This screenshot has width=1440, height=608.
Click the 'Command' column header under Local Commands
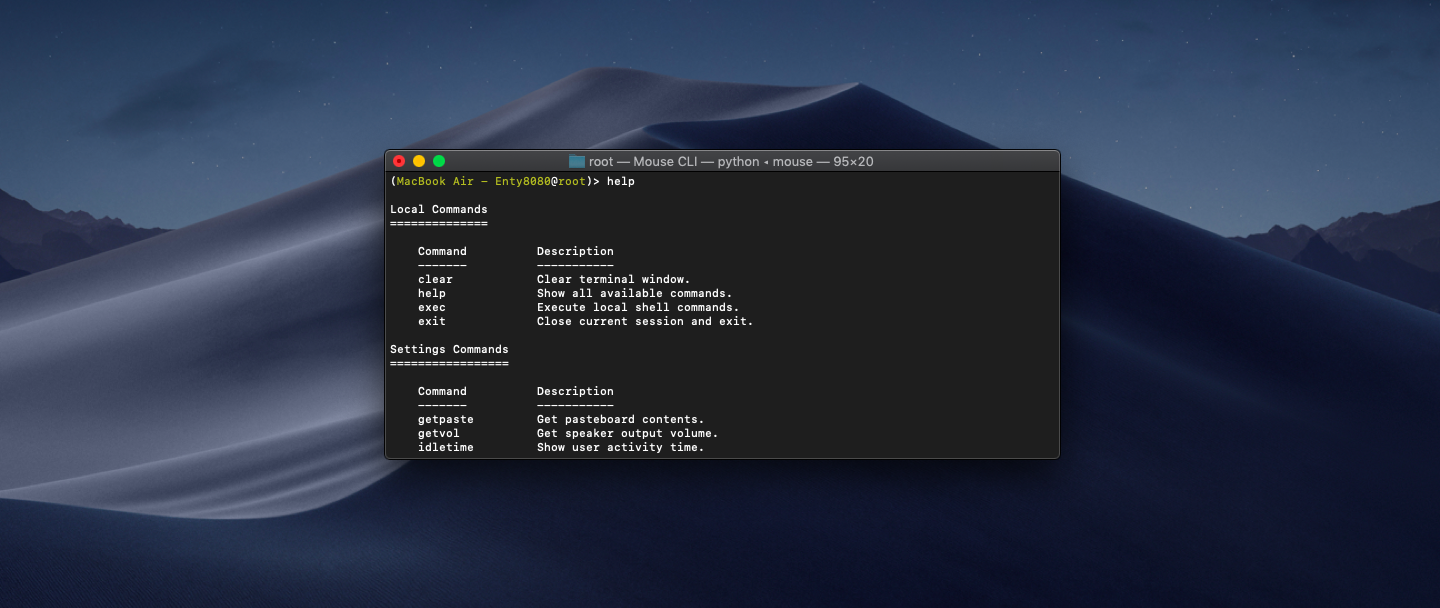(442, 251)
